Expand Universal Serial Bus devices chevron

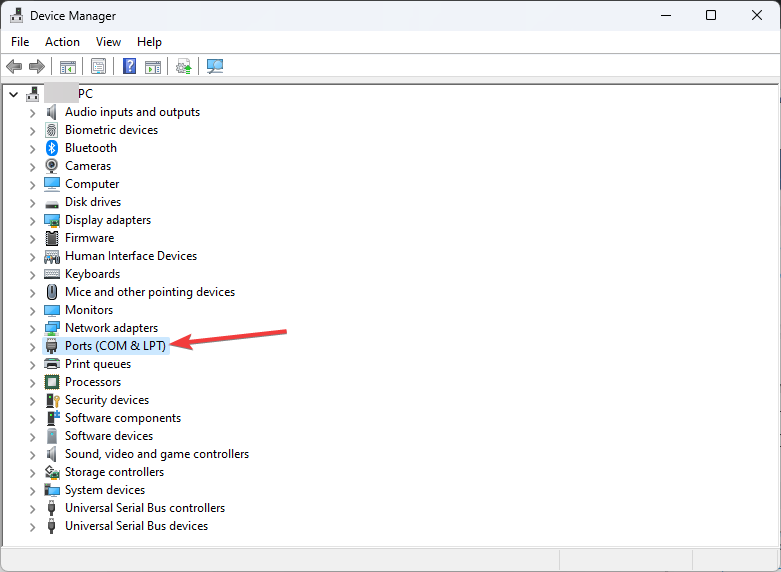click(32, 527)
